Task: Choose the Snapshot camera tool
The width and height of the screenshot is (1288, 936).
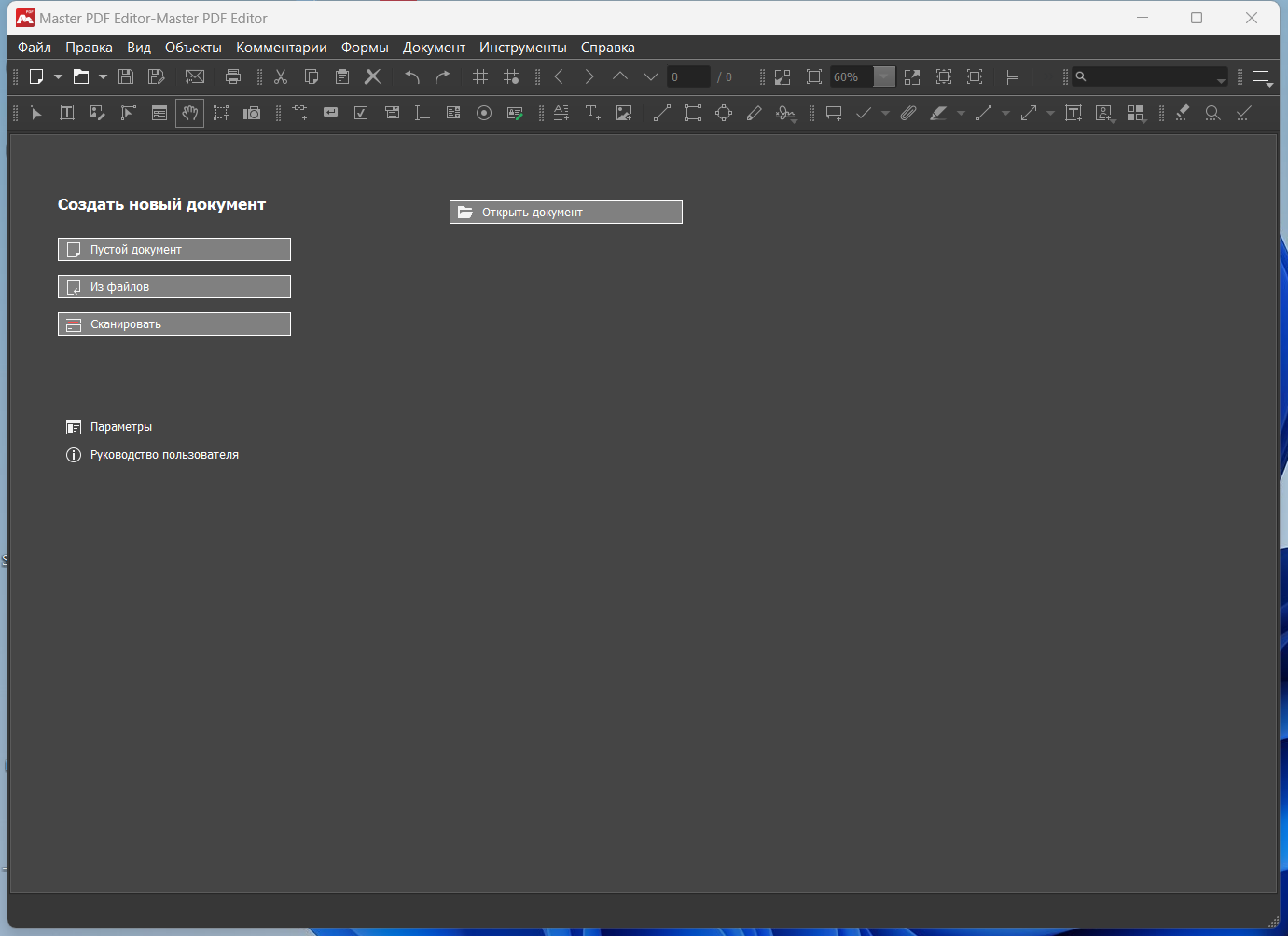Action: (x=252, y=114)
